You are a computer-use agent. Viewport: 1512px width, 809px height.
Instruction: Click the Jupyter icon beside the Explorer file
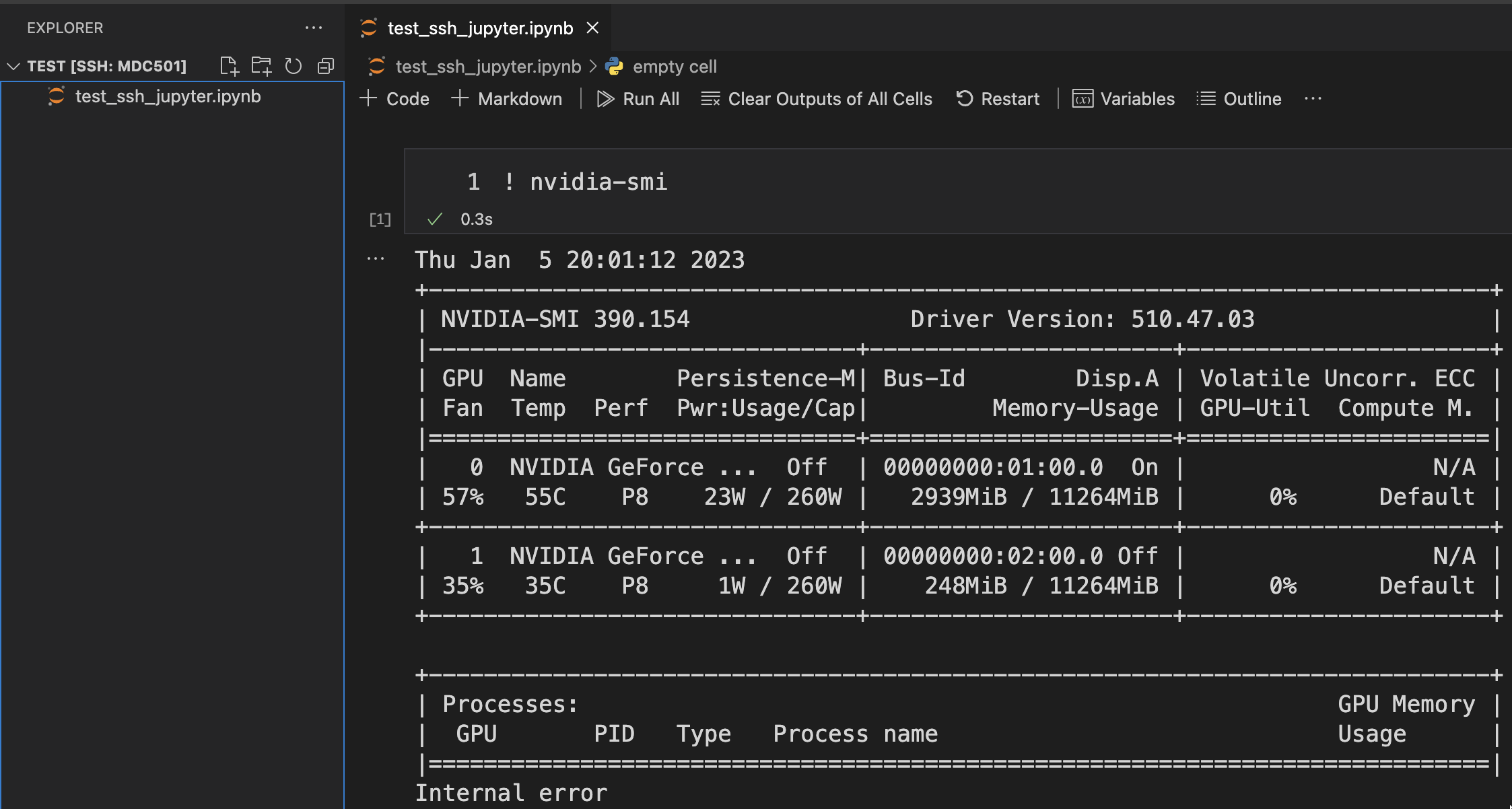[x=57, y=96]
